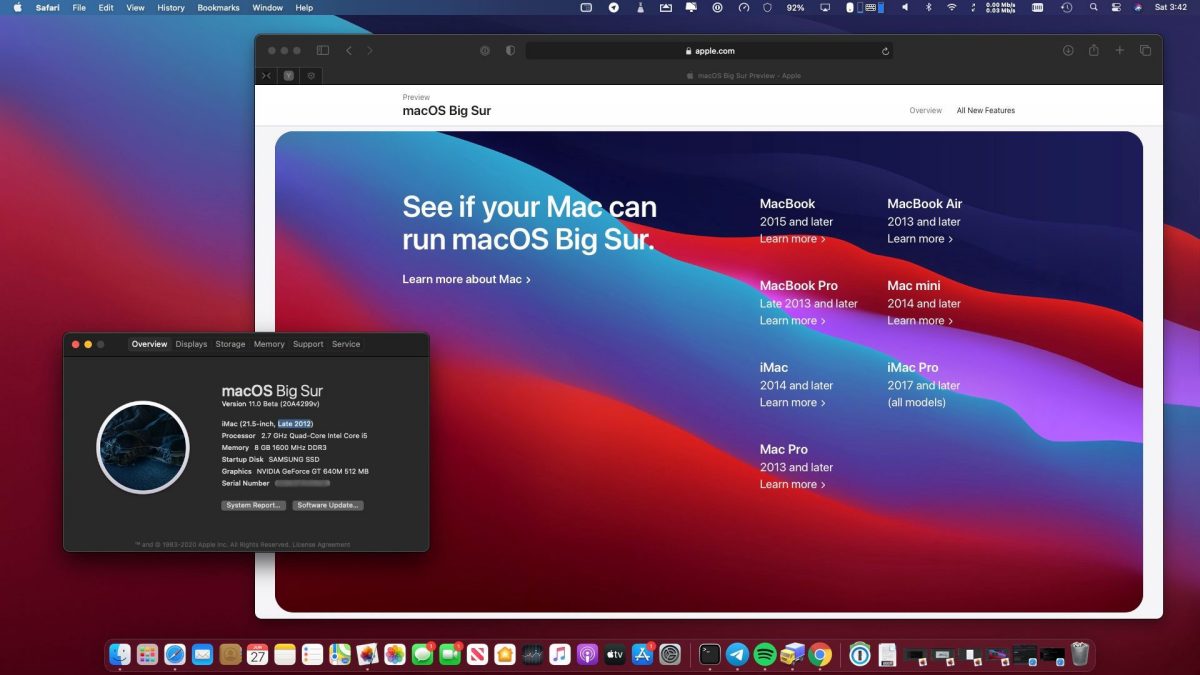Open Podcasts in the Dock
Screen dimensions: 1200x675
pyautogui.click(x=587, y=654)
